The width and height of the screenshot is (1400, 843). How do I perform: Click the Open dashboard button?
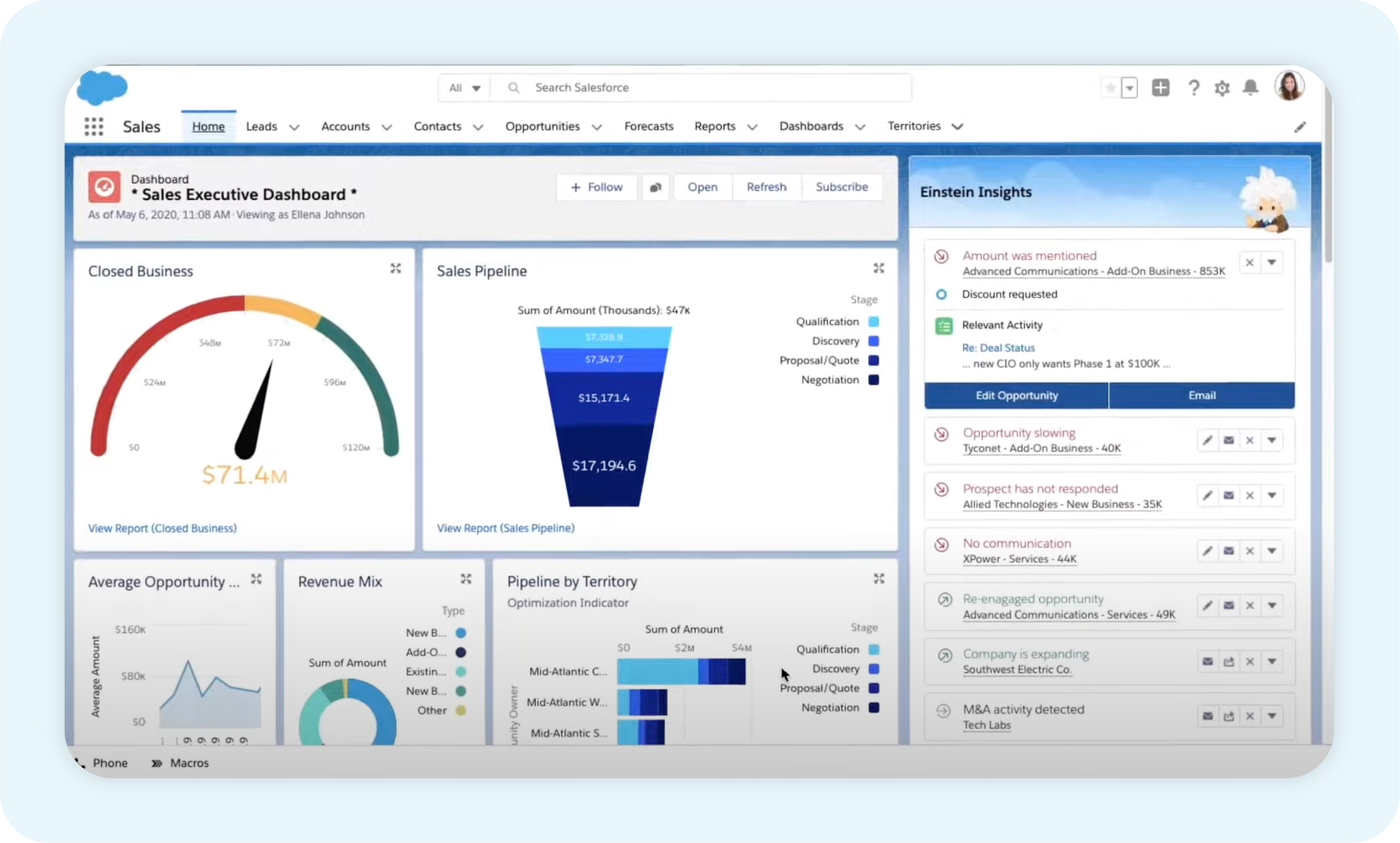point(703,187)
